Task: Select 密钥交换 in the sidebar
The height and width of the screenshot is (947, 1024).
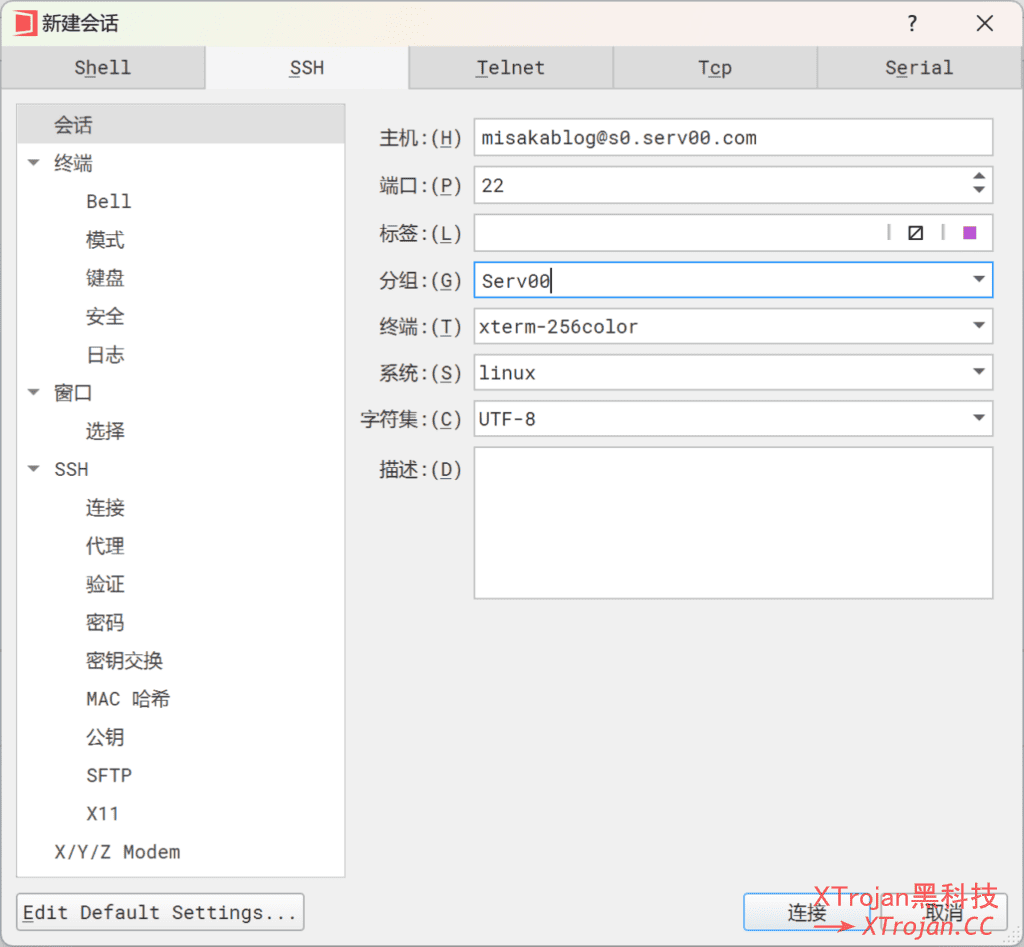Action: (124, 660)
